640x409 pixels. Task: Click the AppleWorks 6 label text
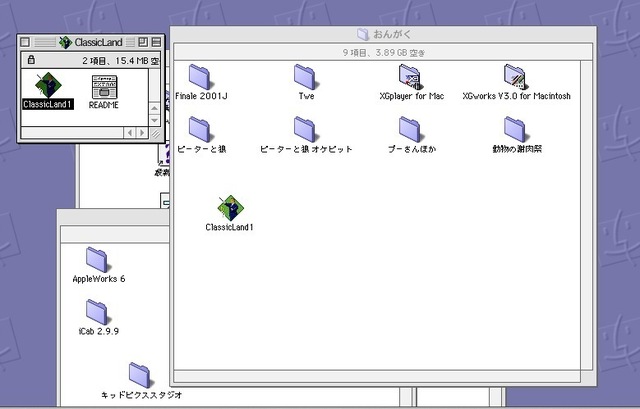tap(99, 279)
